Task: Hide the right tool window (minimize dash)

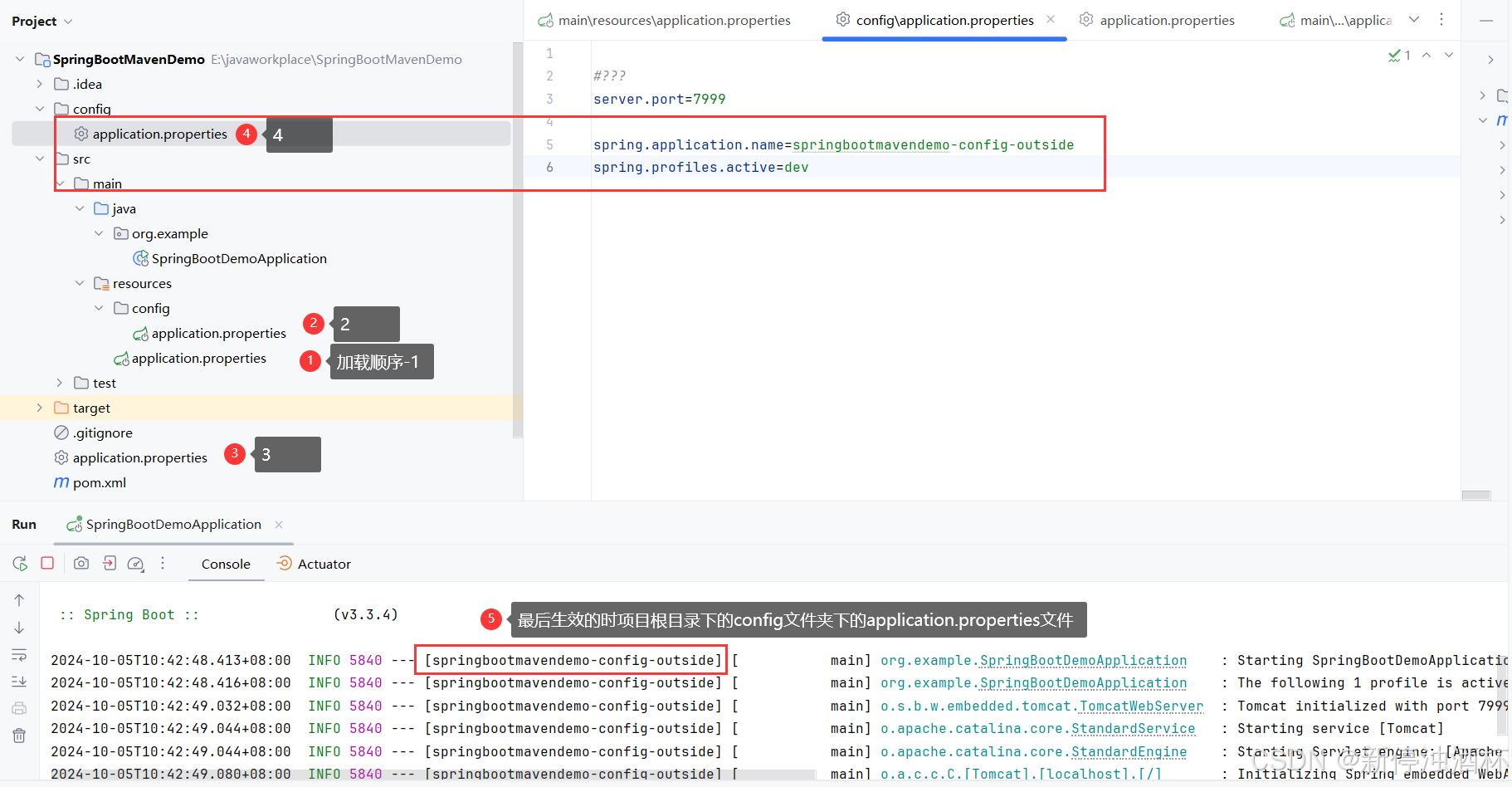Action: click(x=1486, y=20)
